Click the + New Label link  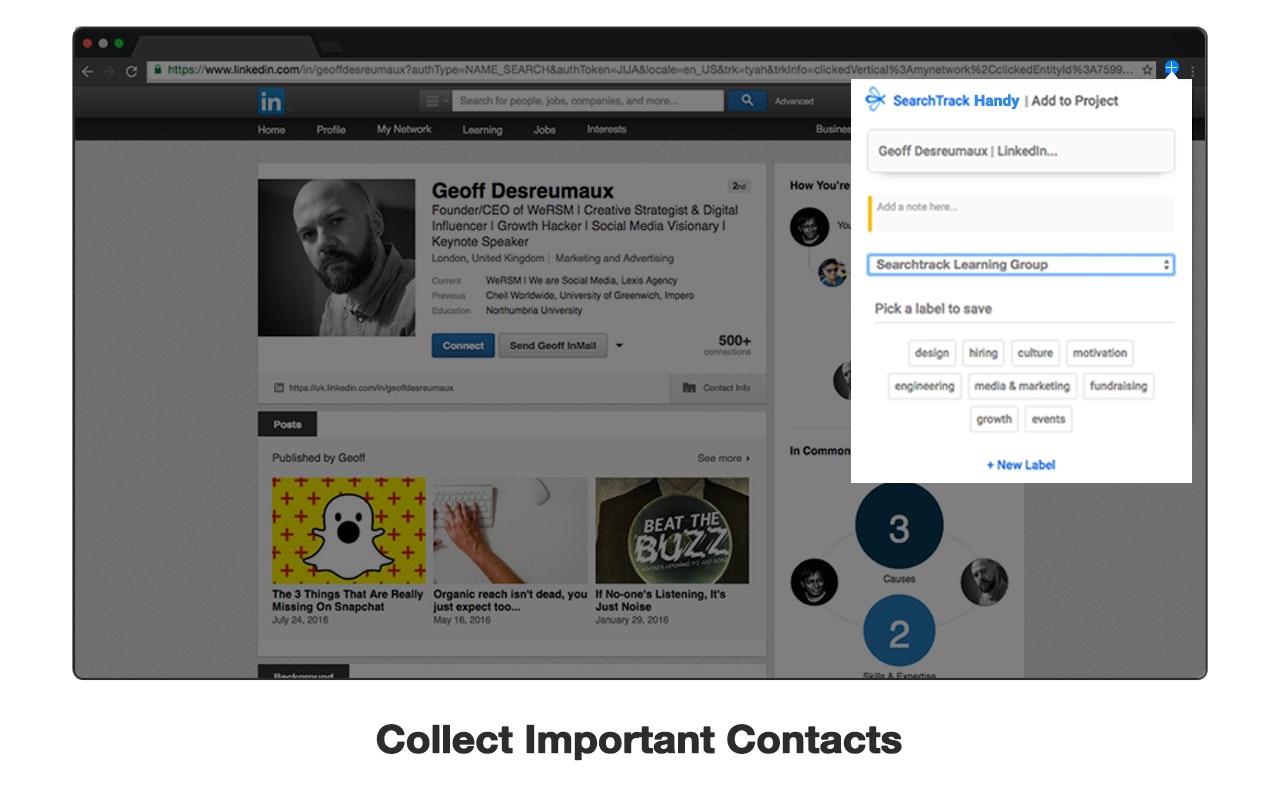click(1021, 465)
